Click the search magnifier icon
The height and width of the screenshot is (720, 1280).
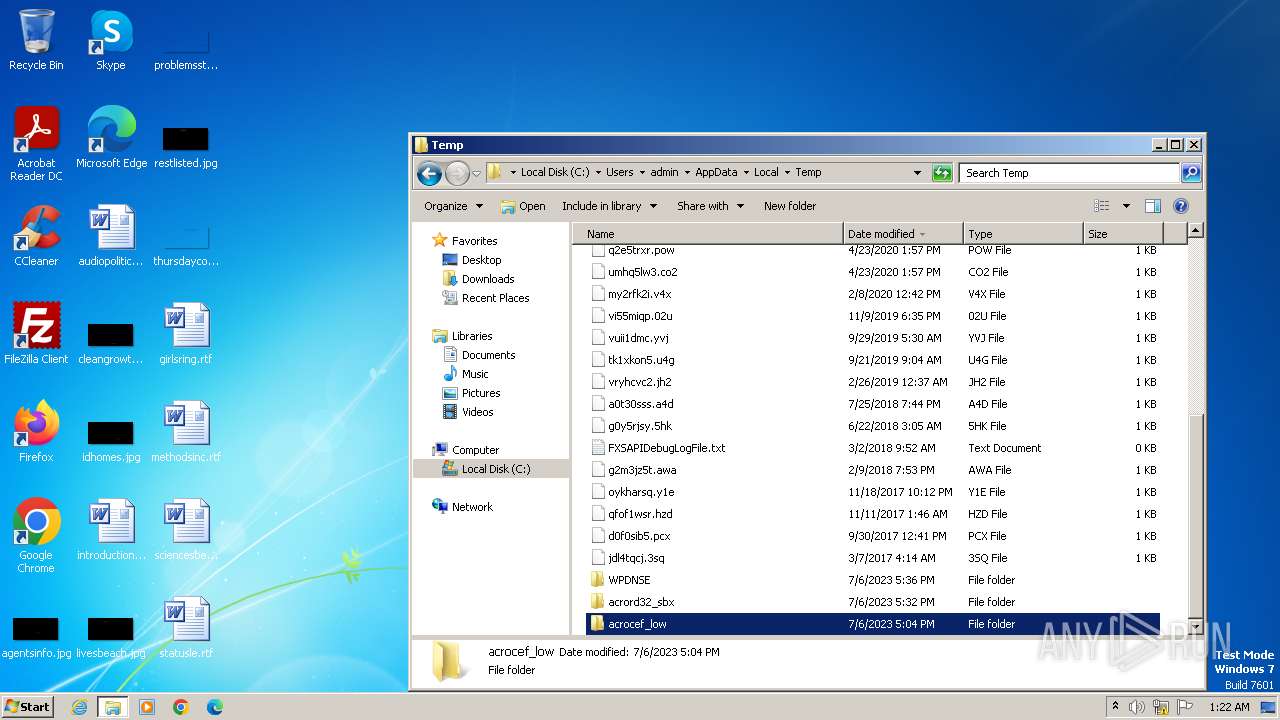coord(1190,173)
